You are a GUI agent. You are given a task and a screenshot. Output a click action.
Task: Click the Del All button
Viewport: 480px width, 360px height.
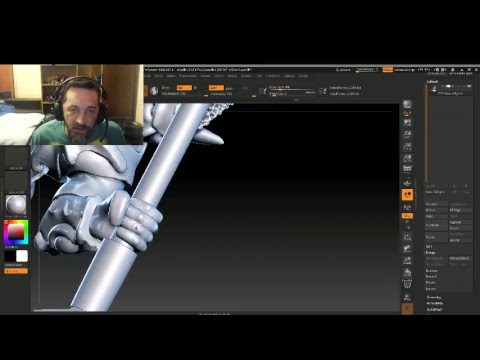click(460, 240)
